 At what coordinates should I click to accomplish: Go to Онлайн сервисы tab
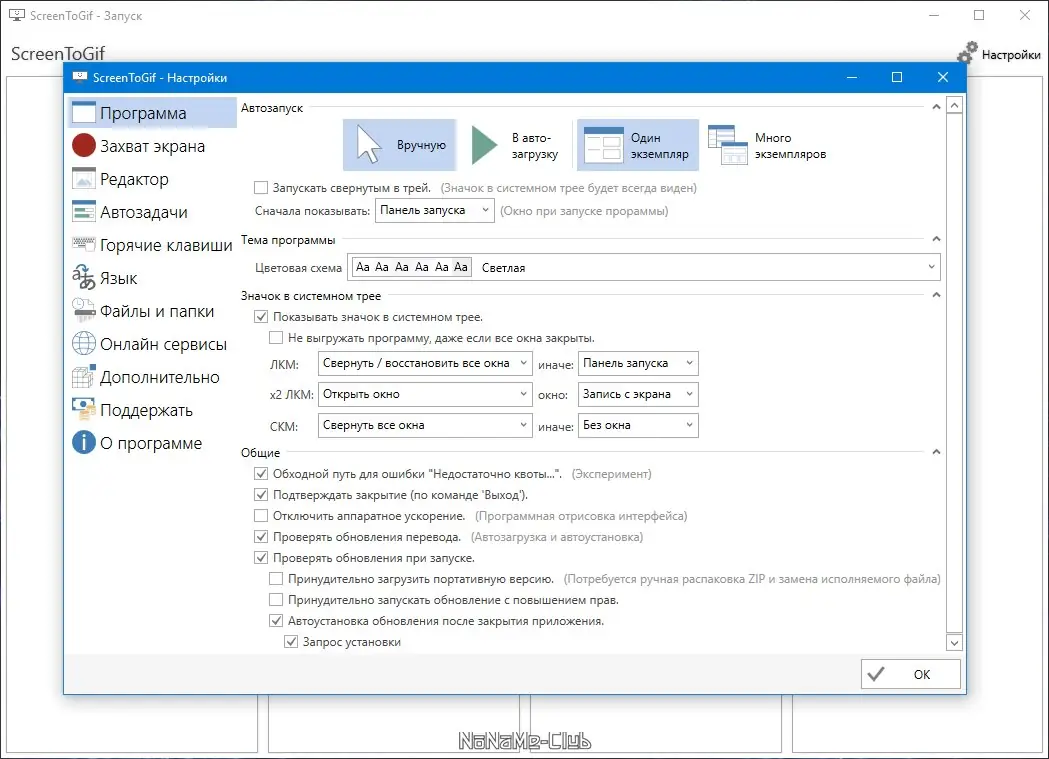point(152,344)
